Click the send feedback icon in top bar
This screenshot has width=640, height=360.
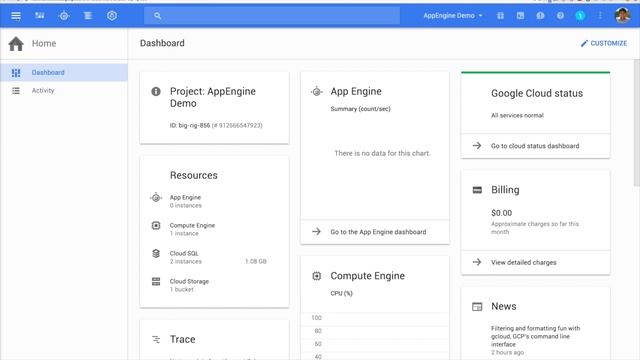click(540, 16)
